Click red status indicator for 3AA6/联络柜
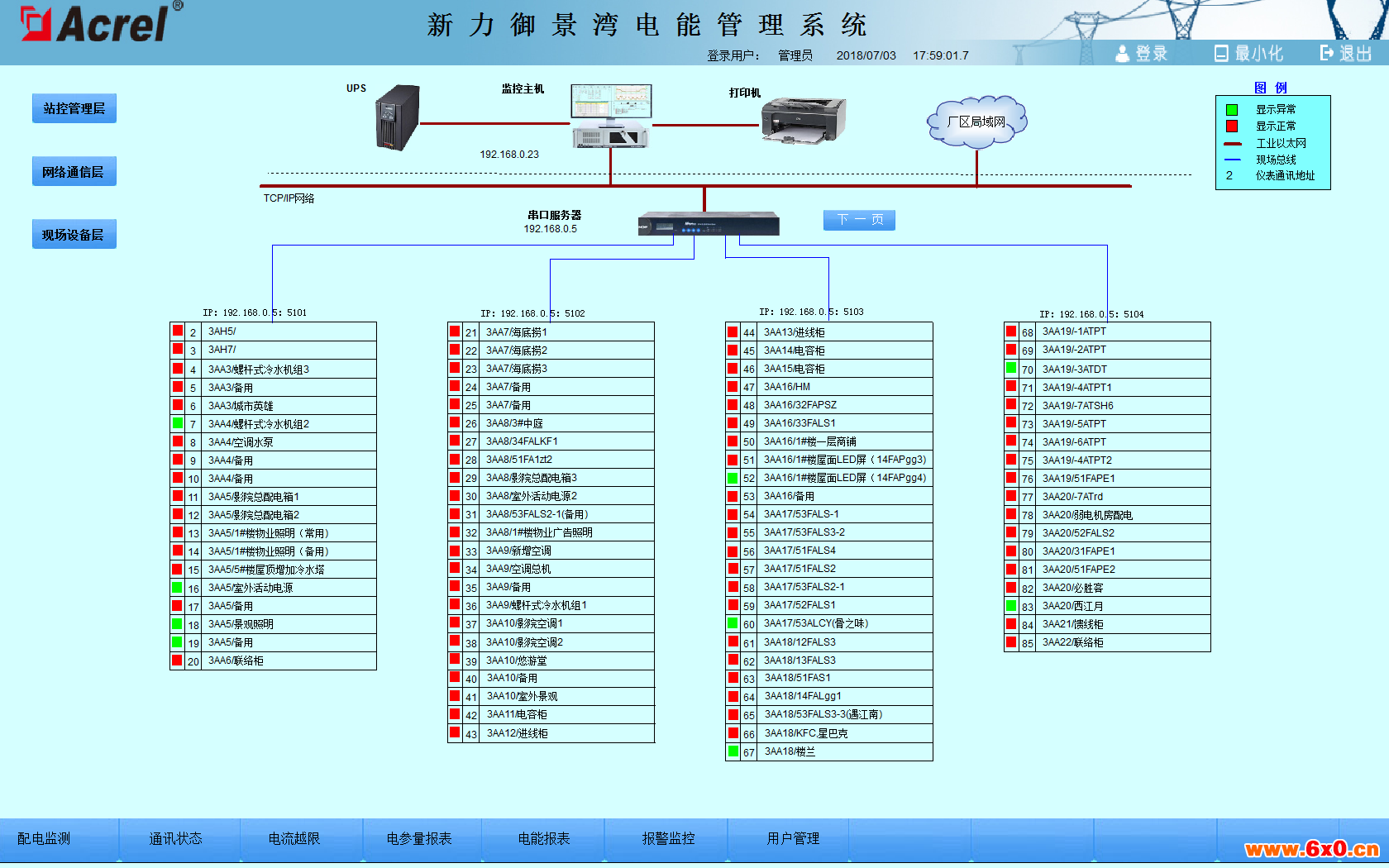The height and width of the screenshot is (868, 1389). 177,661
